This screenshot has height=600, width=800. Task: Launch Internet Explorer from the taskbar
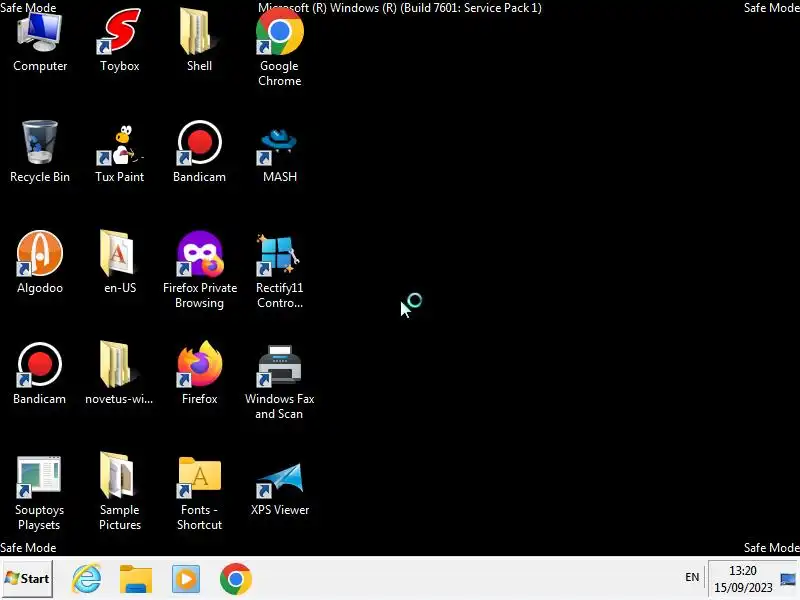(x=86, y=579)
